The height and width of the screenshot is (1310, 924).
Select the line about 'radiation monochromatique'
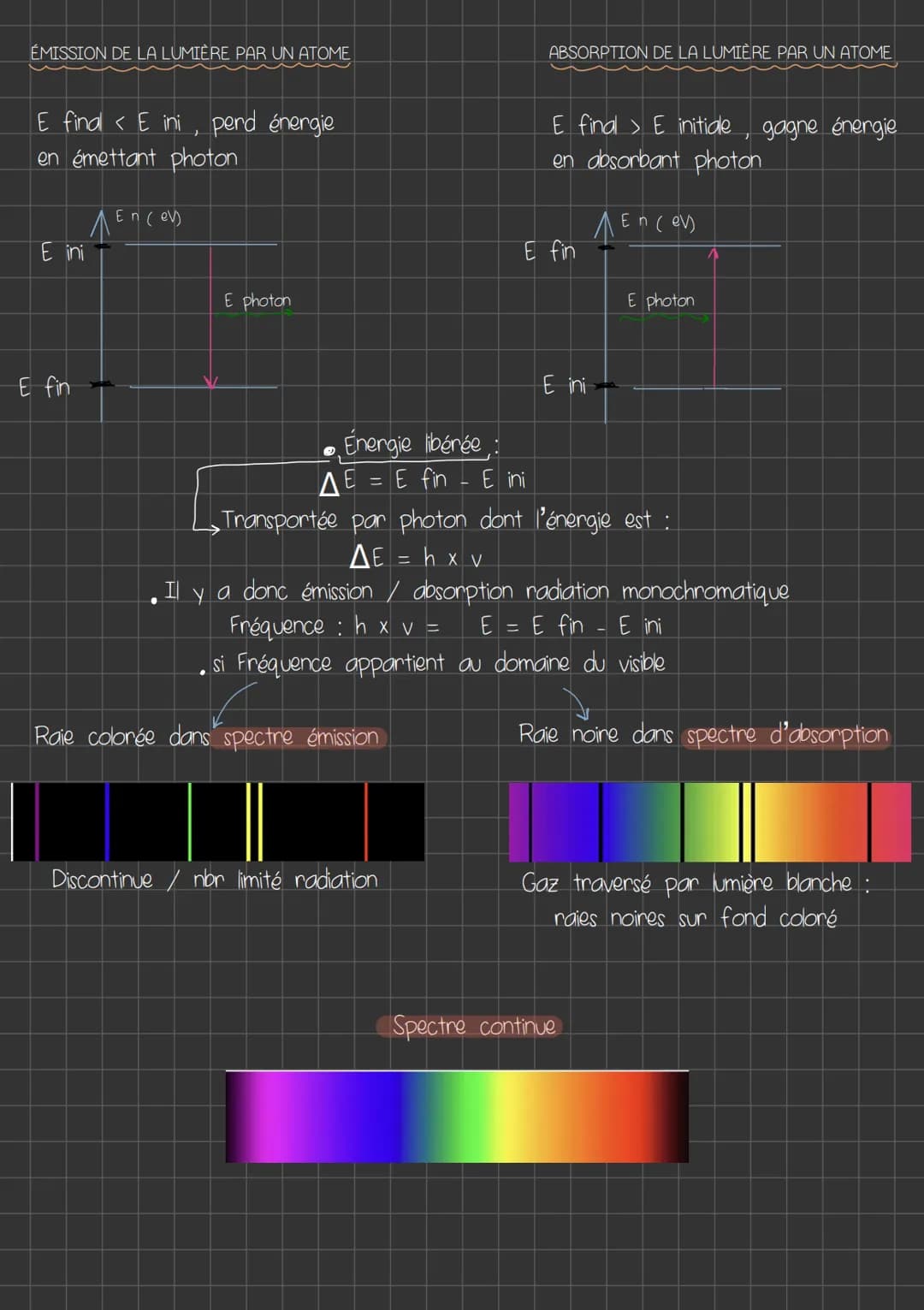[476, 591]
